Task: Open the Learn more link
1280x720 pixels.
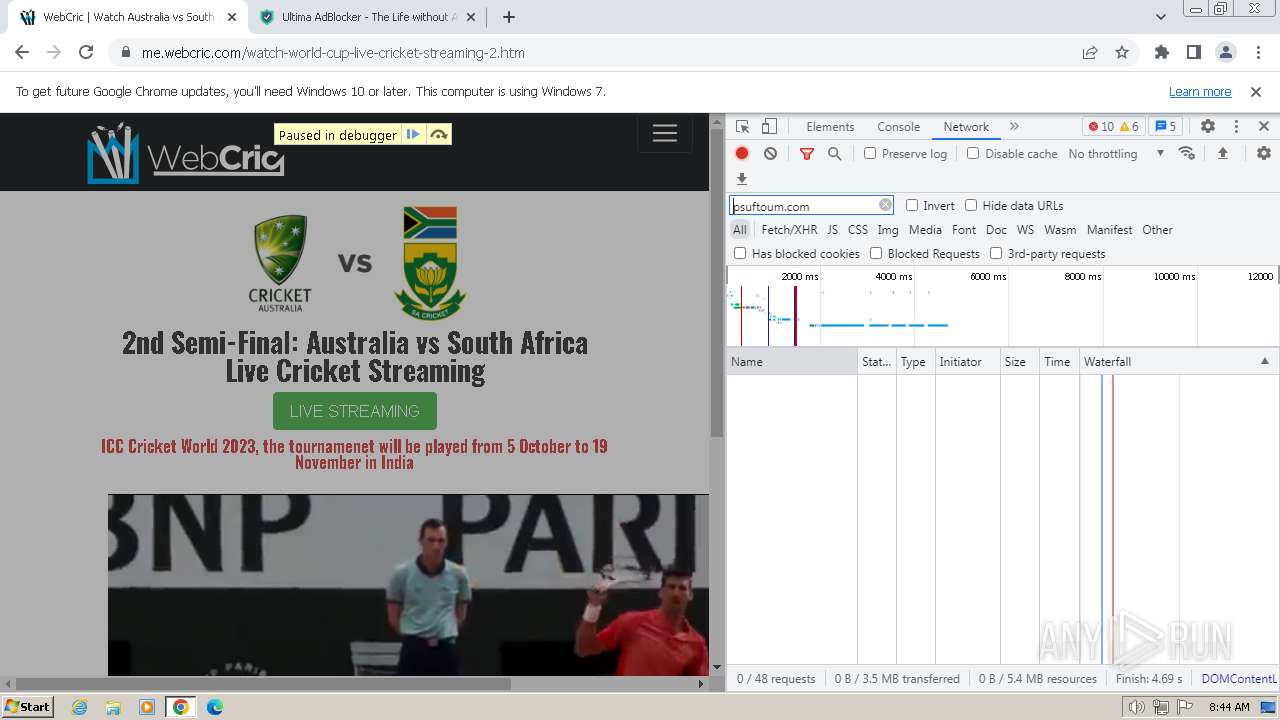Action: pos(1200,91)
